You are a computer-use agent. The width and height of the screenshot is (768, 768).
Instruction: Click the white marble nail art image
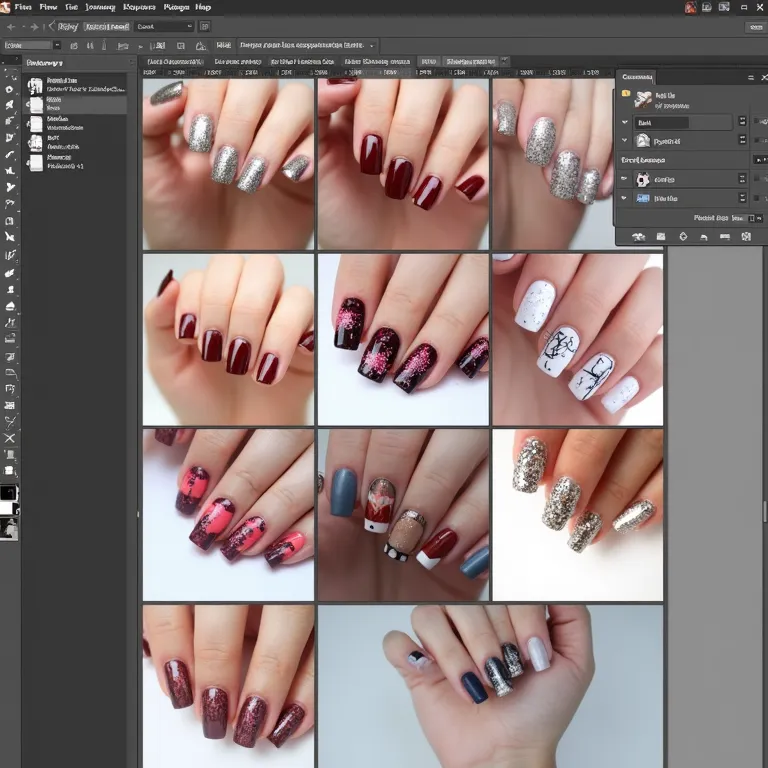577,339
